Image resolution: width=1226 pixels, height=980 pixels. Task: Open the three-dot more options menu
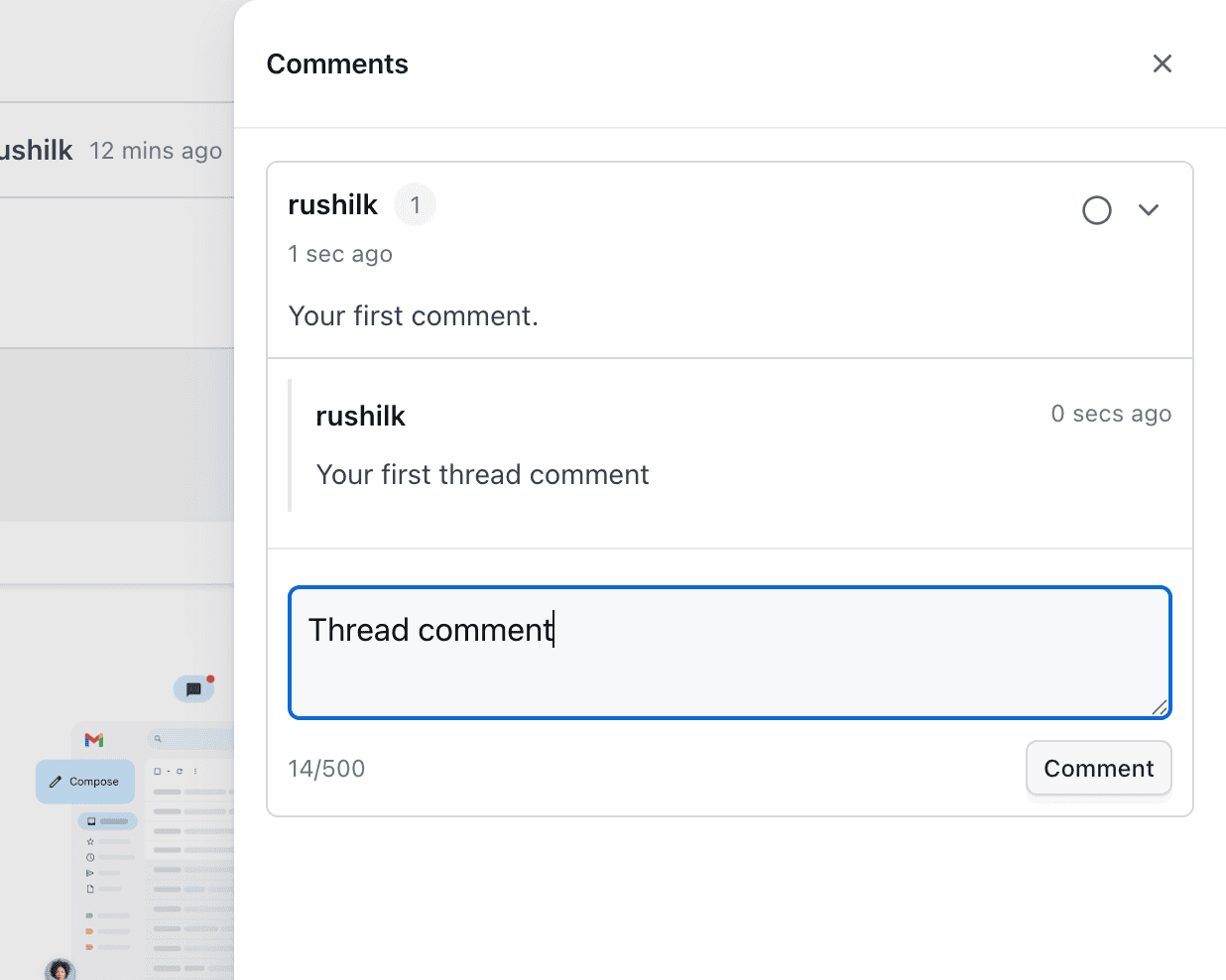point(194,771)
